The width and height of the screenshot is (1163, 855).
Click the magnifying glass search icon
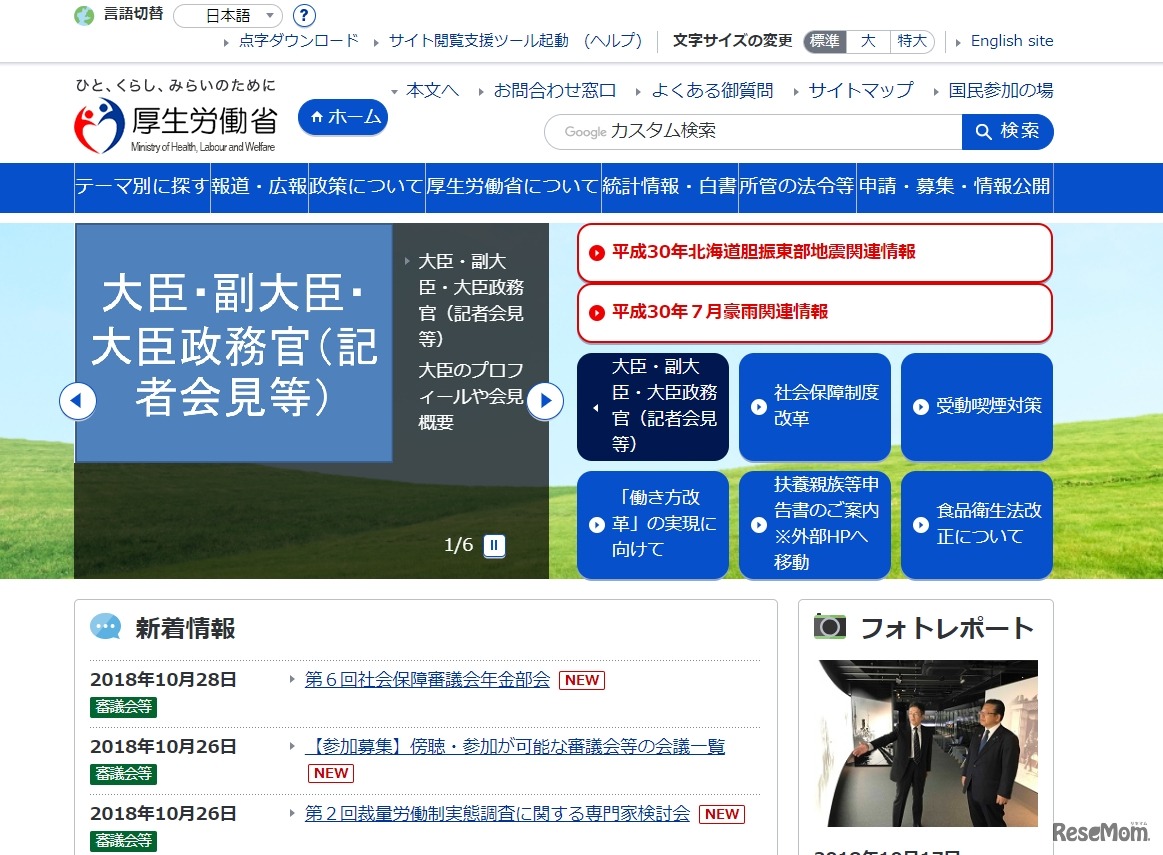pos(986,131)
